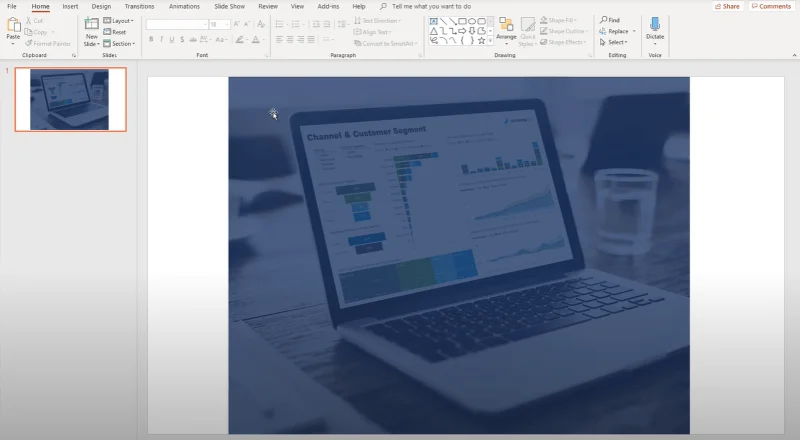Decrease list indent level

[x=316, y=24]
